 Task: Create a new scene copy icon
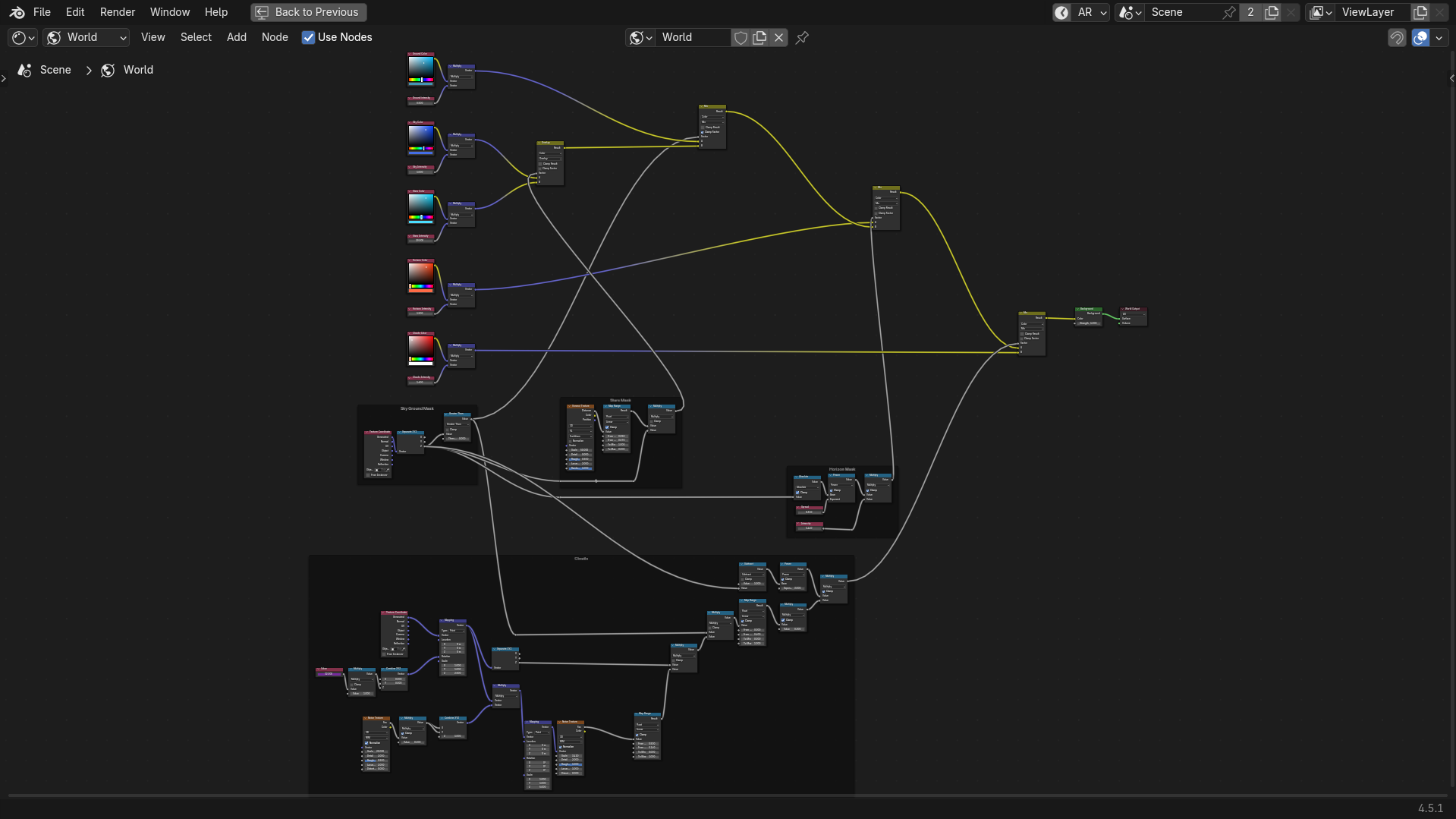click(1272, 12)
